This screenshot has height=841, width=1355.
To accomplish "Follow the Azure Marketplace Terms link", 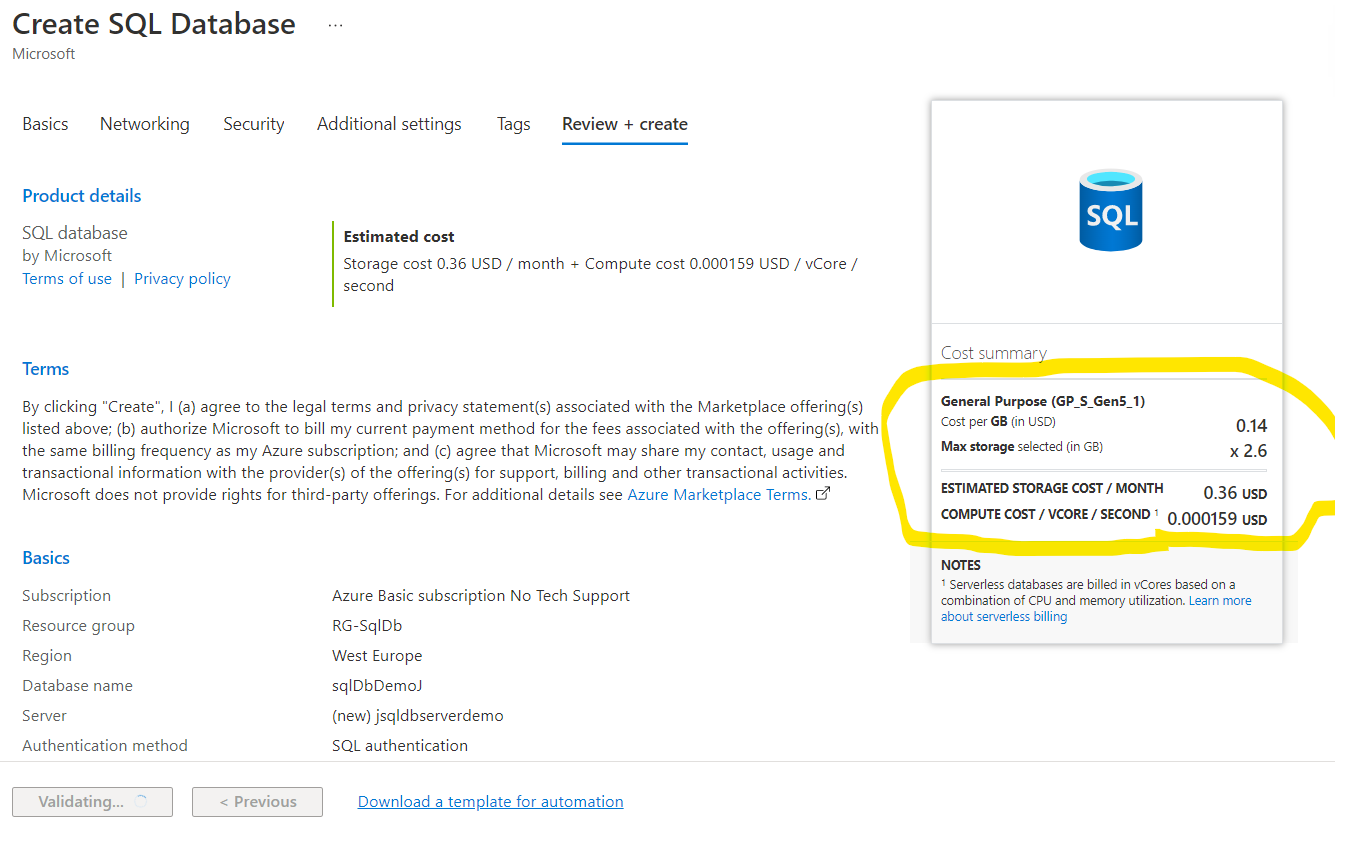I will pos(719,495).
